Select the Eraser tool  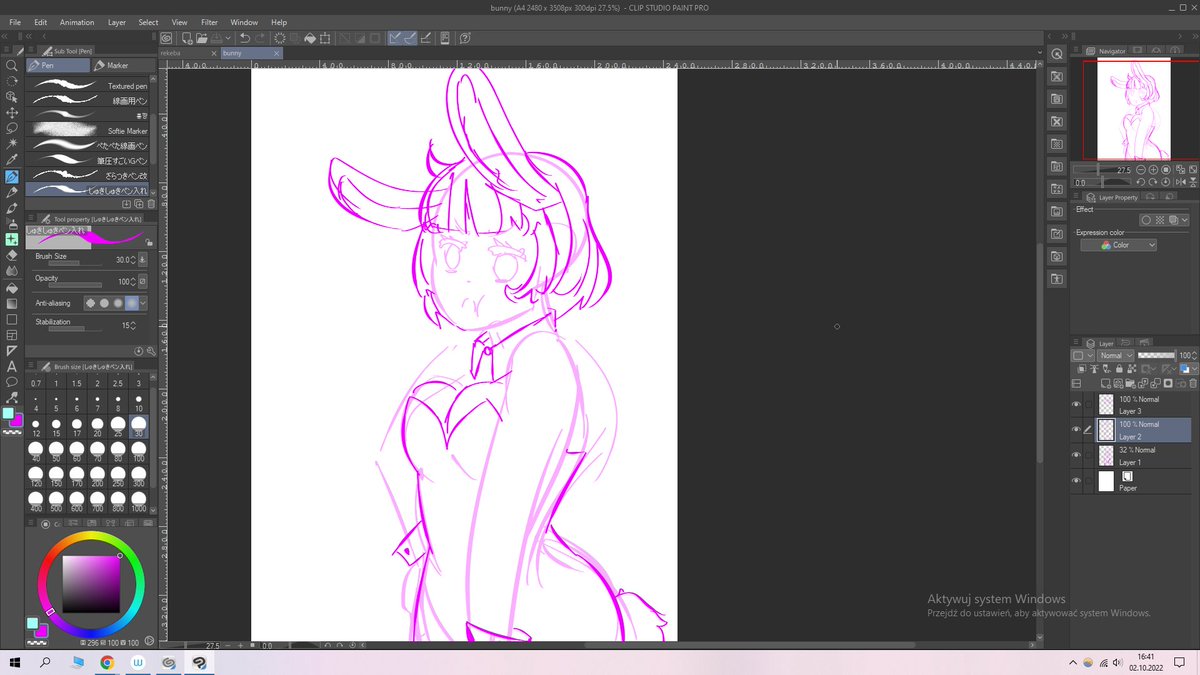[x=12, y=255]
